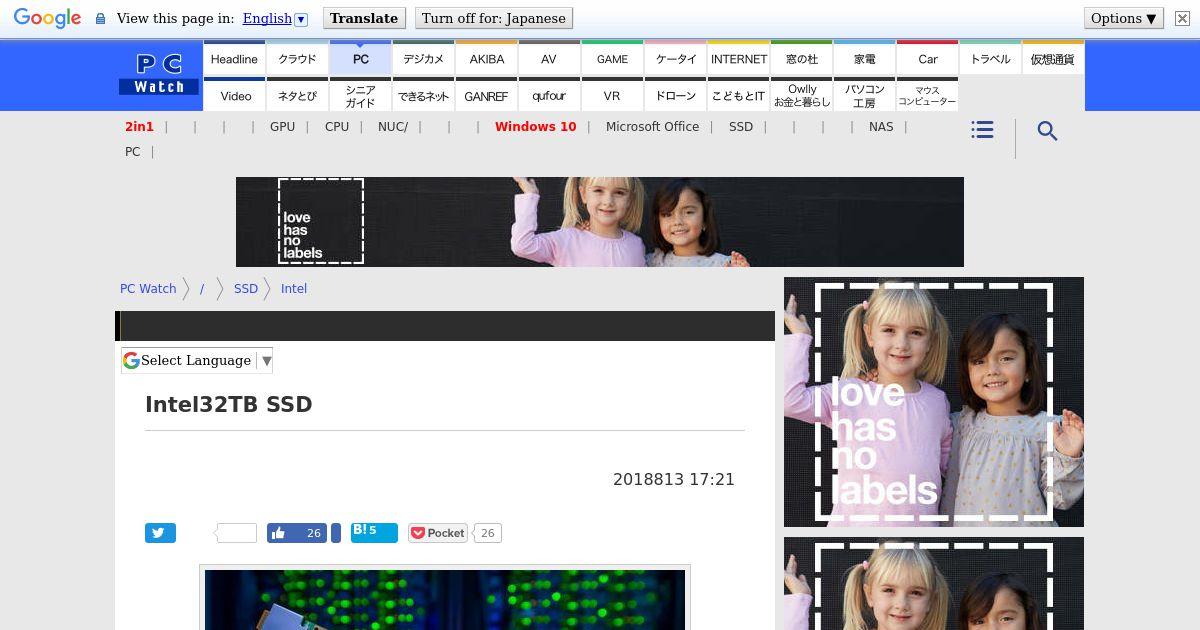The image size is (1200, 630).
Task: Open the デジカメ nav tab
Action: pos(423,58)
